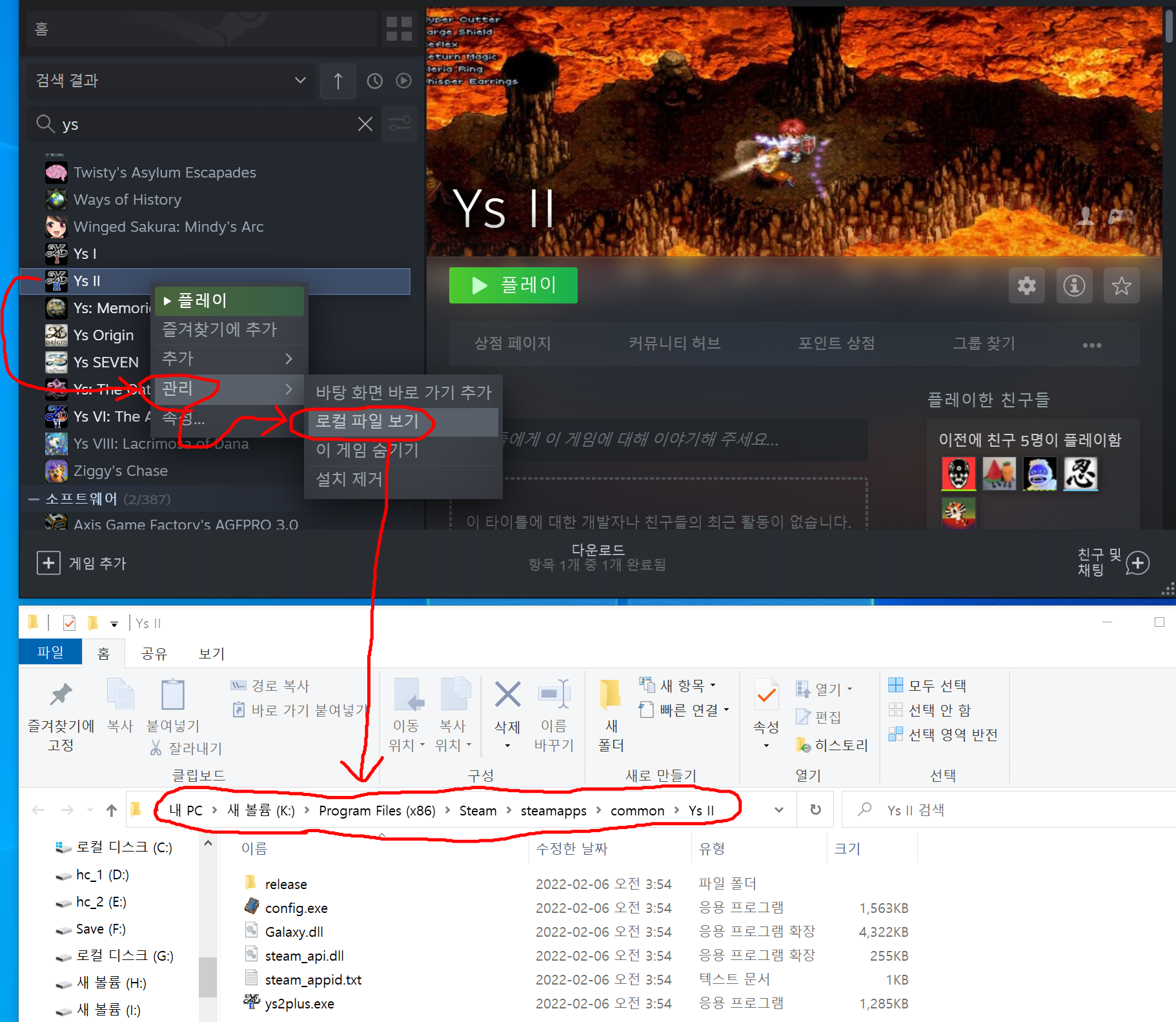Choose 즐겨찾기에 추가 in context menu
Viewport: 1176px width, 1022px height.
(x=229, y=330)
